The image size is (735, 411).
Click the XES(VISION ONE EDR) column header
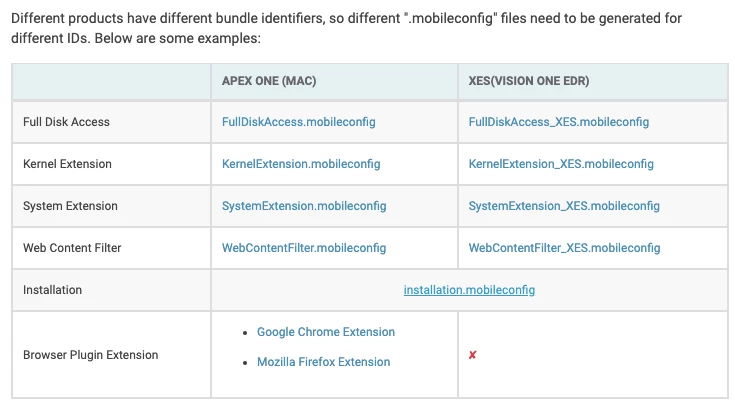click(529, 81)
